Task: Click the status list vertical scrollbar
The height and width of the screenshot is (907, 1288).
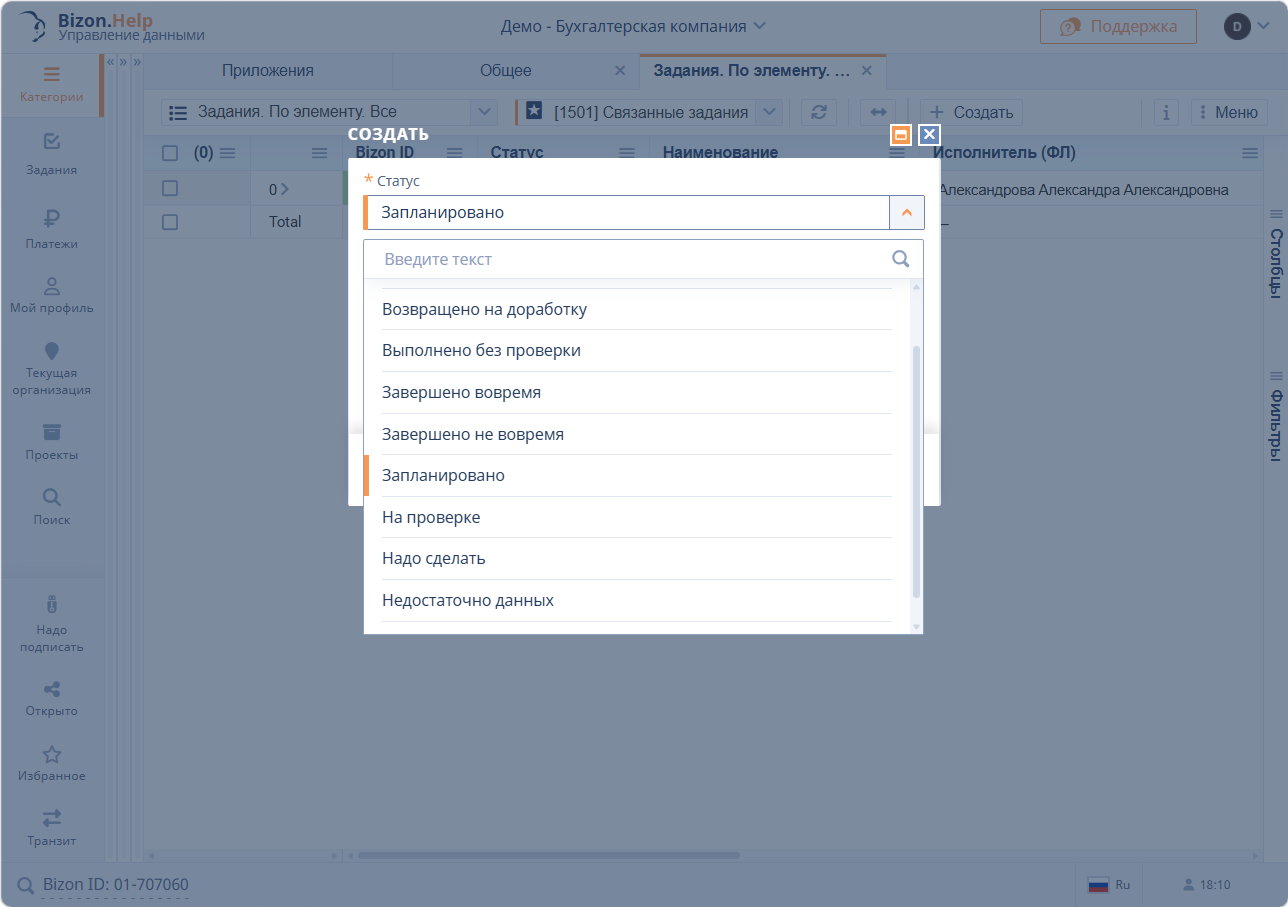Action: pyautogui.click(x=916, y=470)
